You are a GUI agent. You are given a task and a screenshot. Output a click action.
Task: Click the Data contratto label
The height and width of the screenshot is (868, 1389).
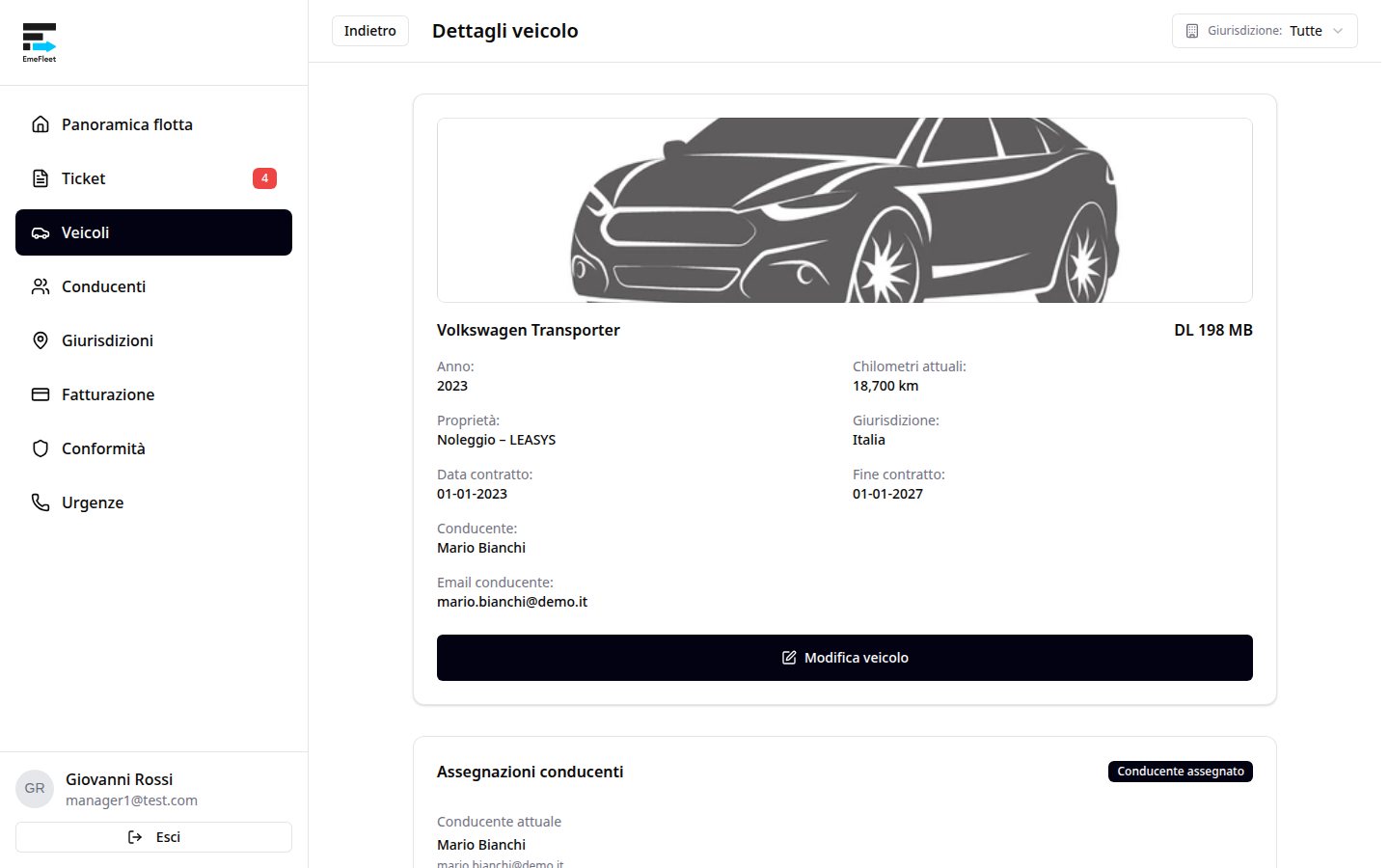485,475
